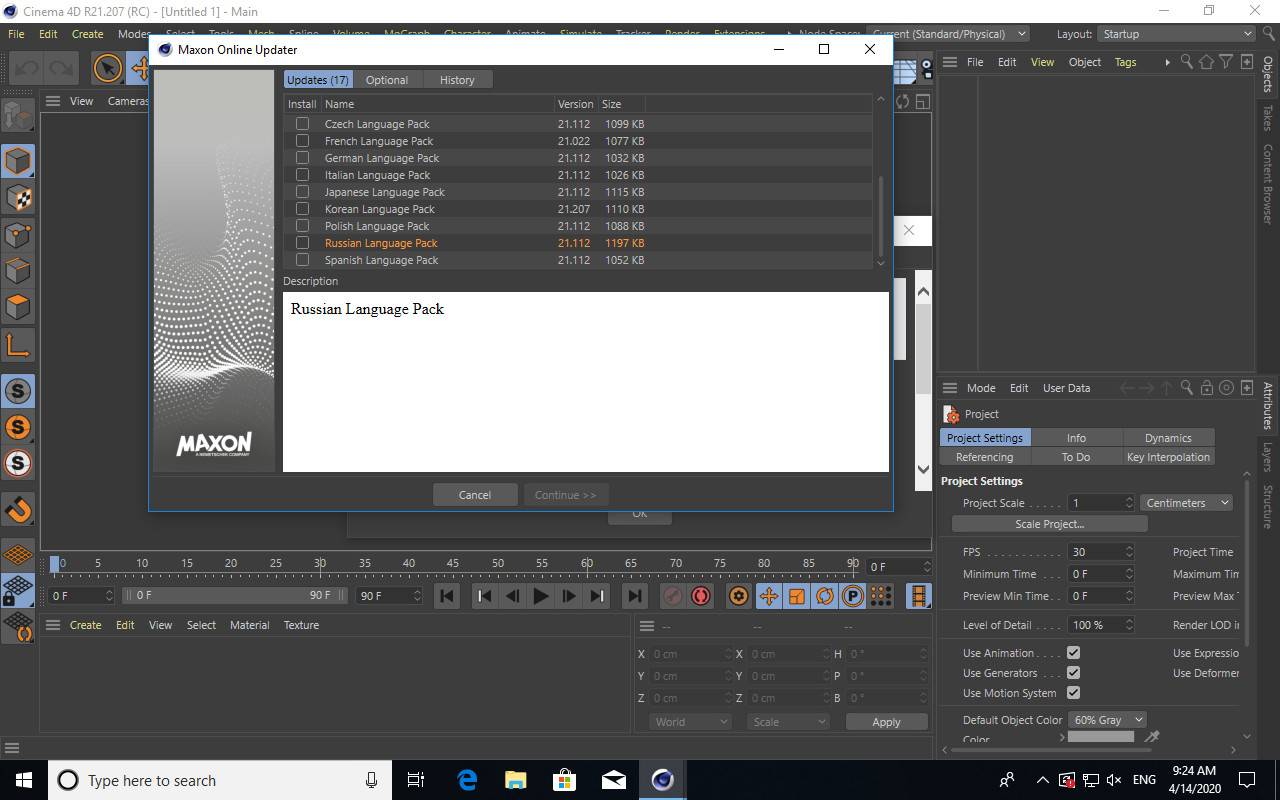
Task: Check Czech Language Pack install box
Action: [x=302, y=124]
